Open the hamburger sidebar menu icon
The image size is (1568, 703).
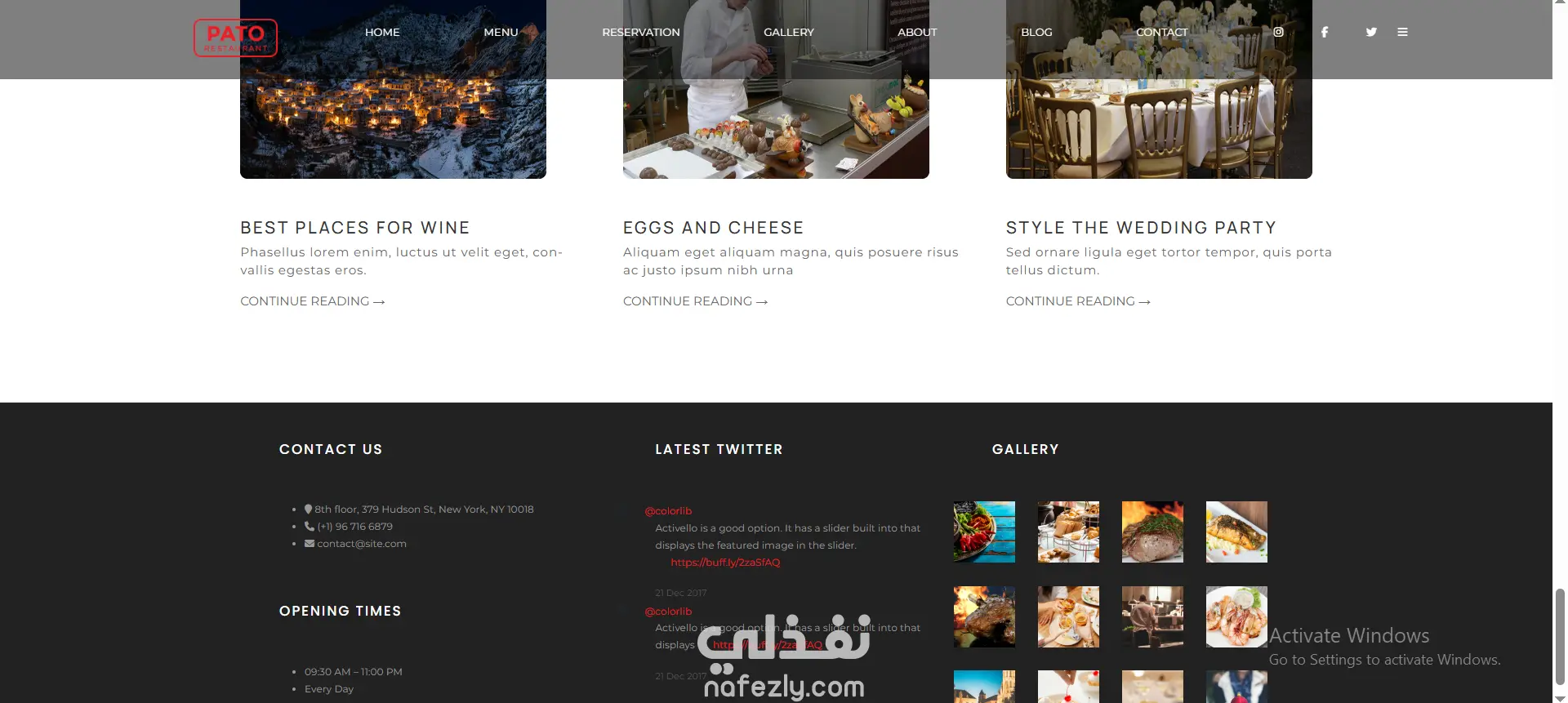(x=1402, y=32)
